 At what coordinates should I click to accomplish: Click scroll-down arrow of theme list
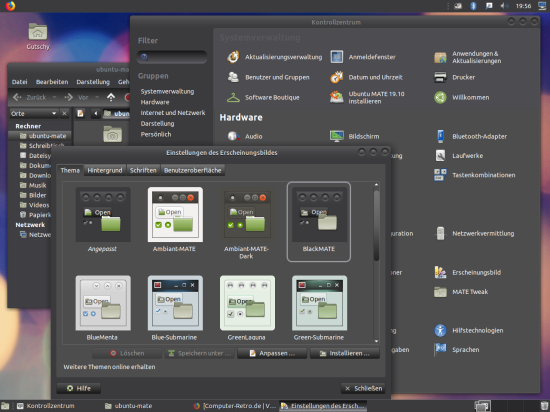point(376,341)
